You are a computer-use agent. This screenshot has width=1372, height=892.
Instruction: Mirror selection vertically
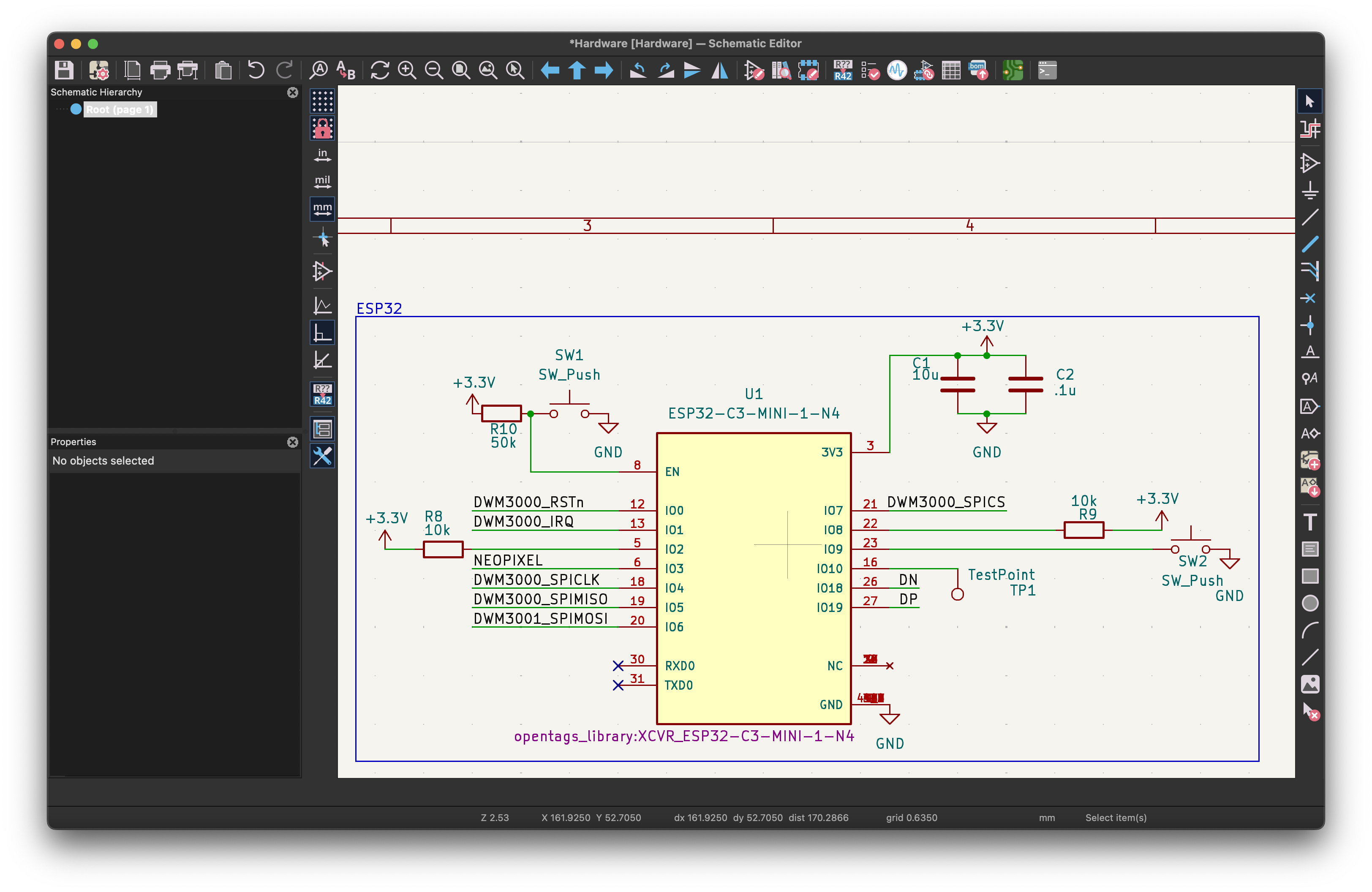[x=692, y=70]
